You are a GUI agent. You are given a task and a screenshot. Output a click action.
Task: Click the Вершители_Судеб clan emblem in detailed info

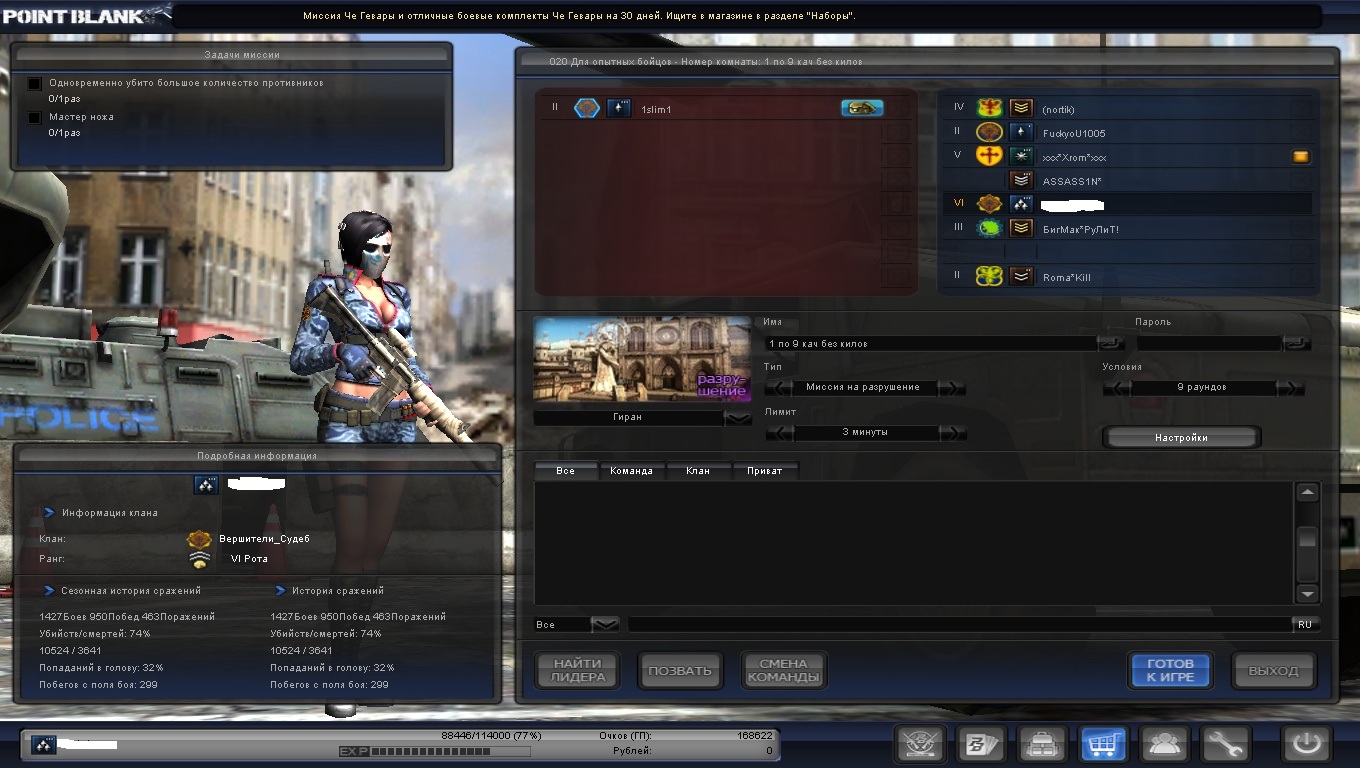(199, 539)
